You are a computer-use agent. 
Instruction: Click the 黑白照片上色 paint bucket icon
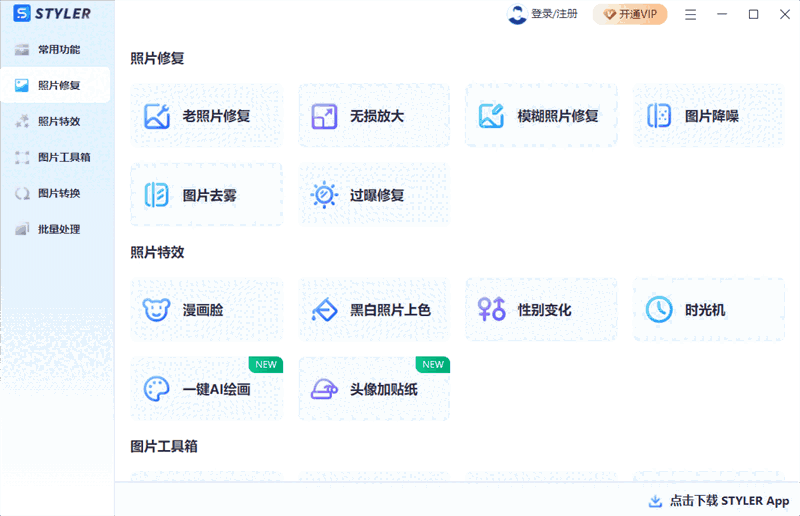tap(324, 310)
